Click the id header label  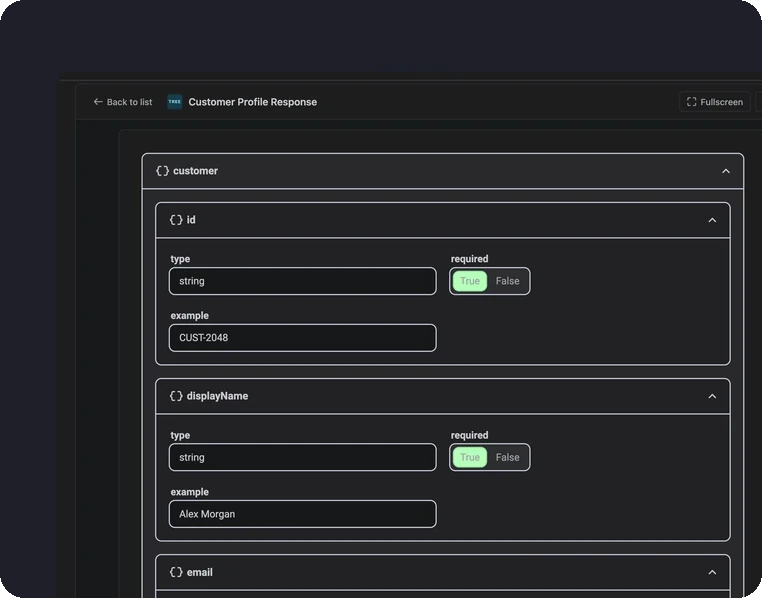pos(191,220)
